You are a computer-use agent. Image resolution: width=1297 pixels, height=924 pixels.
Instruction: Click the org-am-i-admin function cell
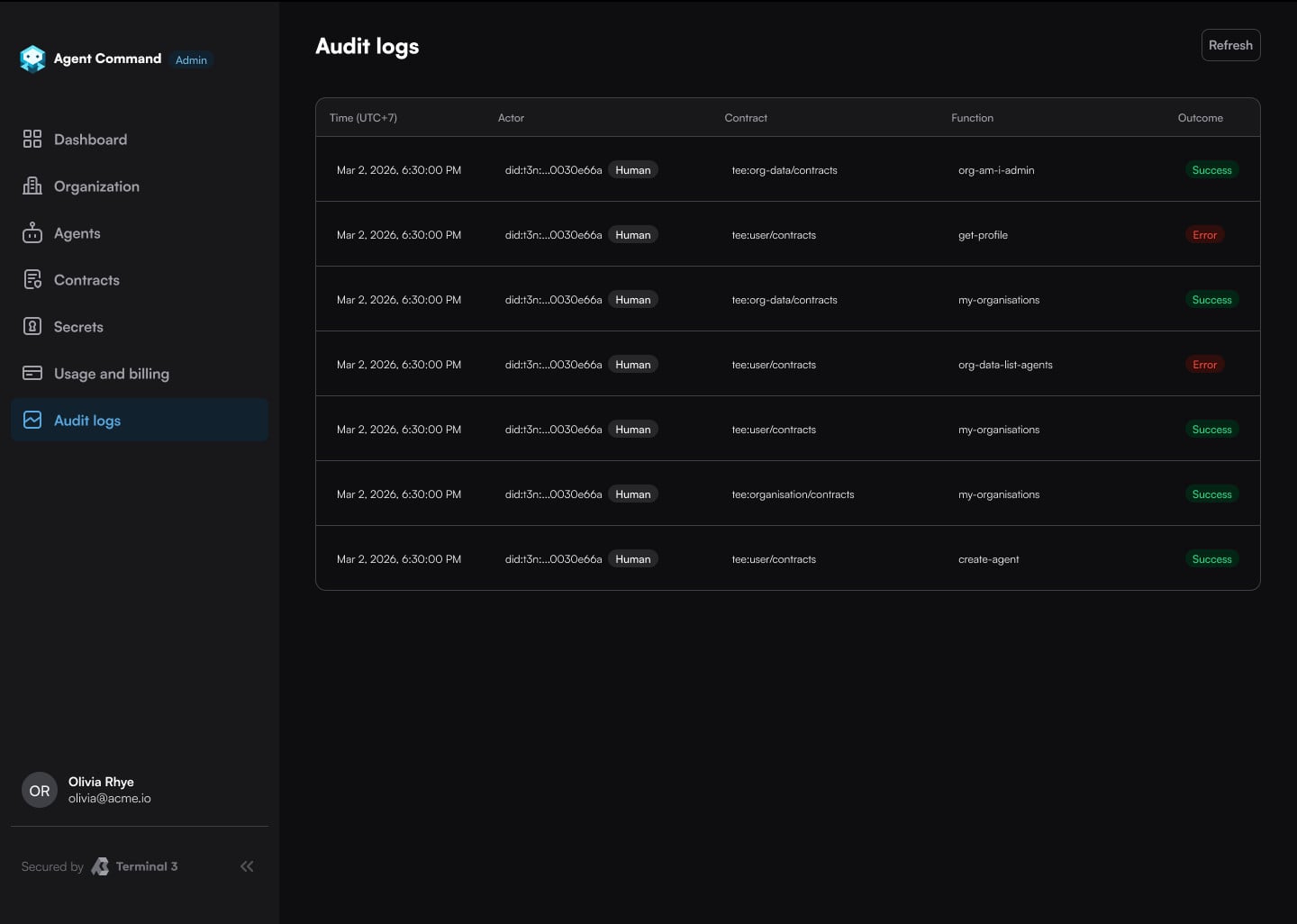[996, 170]
